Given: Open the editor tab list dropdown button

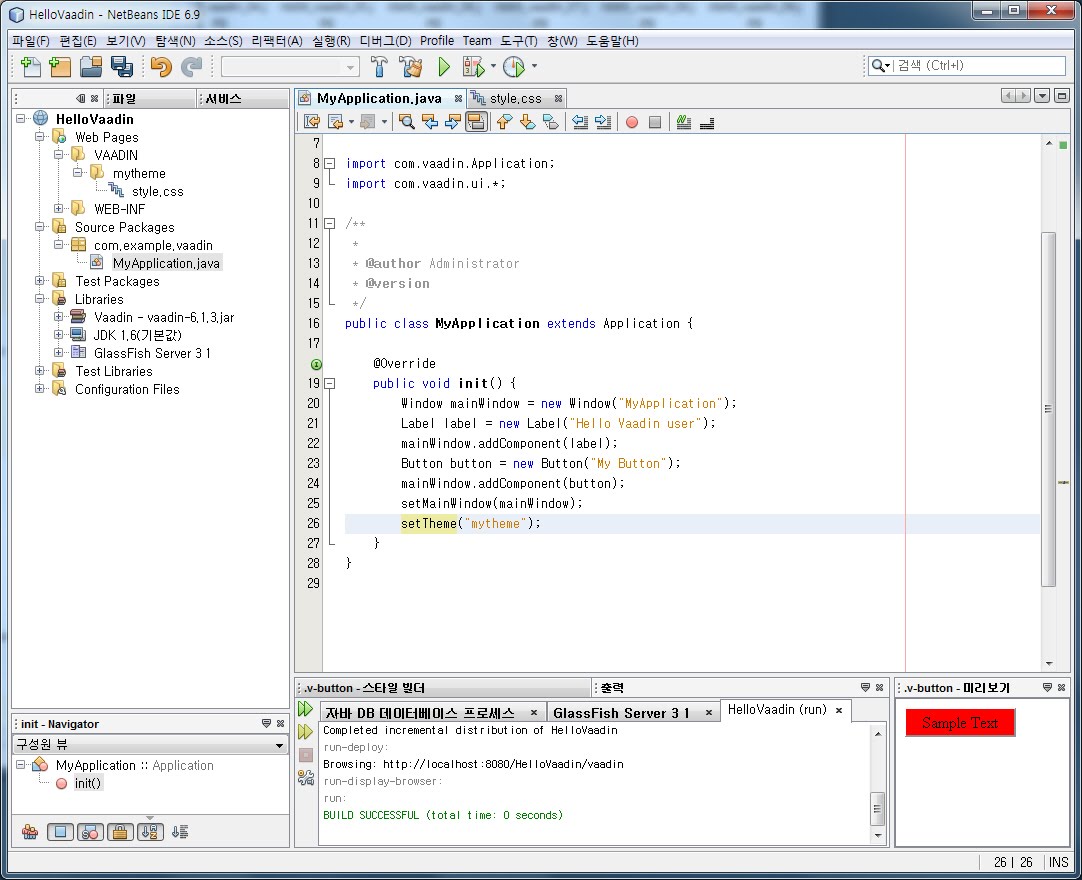Looking at the screenshot, I should 1042,96.
